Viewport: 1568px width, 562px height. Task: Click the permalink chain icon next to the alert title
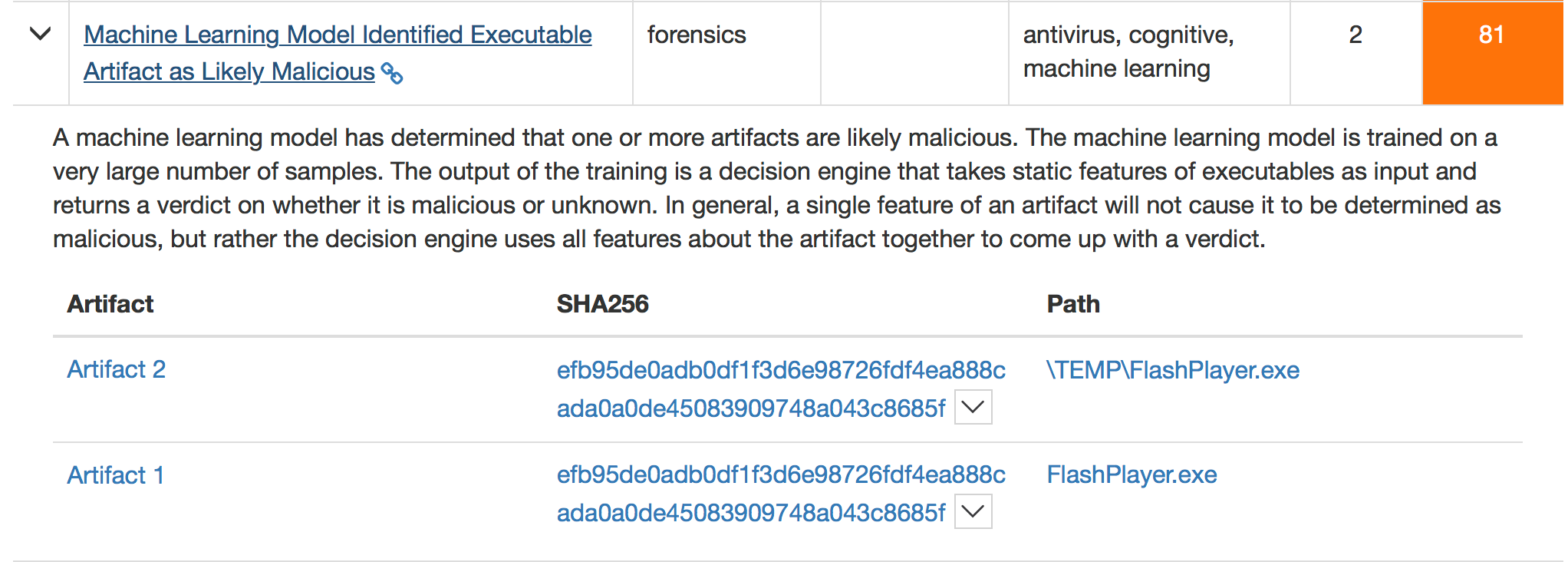(x=394, y=74)
